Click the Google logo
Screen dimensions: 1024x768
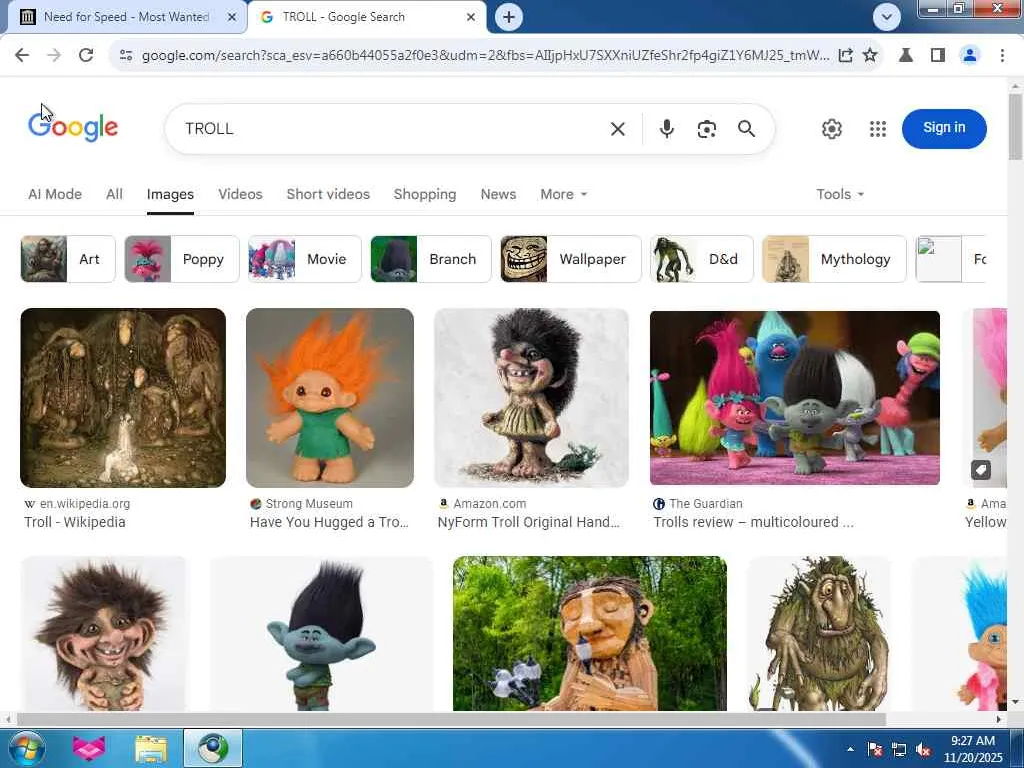click(72, 127)
